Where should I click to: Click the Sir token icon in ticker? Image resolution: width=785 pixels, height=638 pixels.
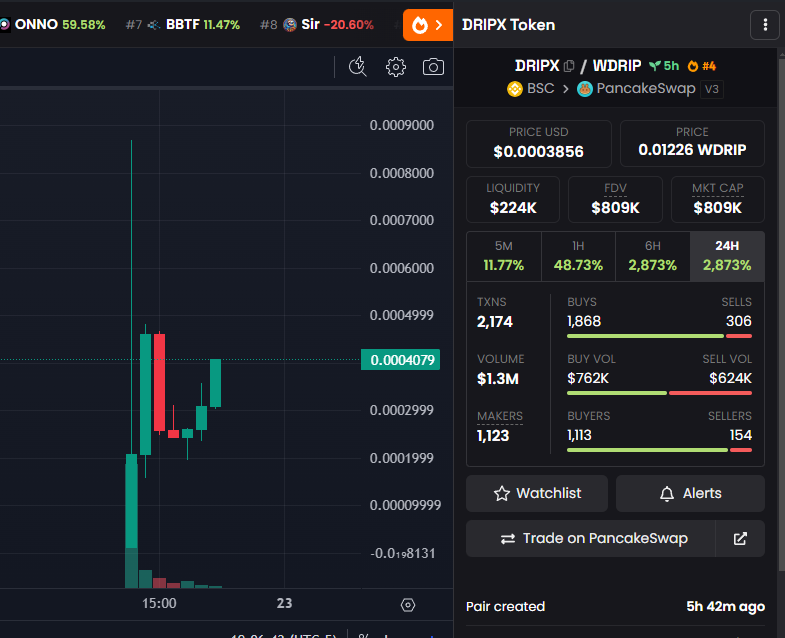coord(289,25)
